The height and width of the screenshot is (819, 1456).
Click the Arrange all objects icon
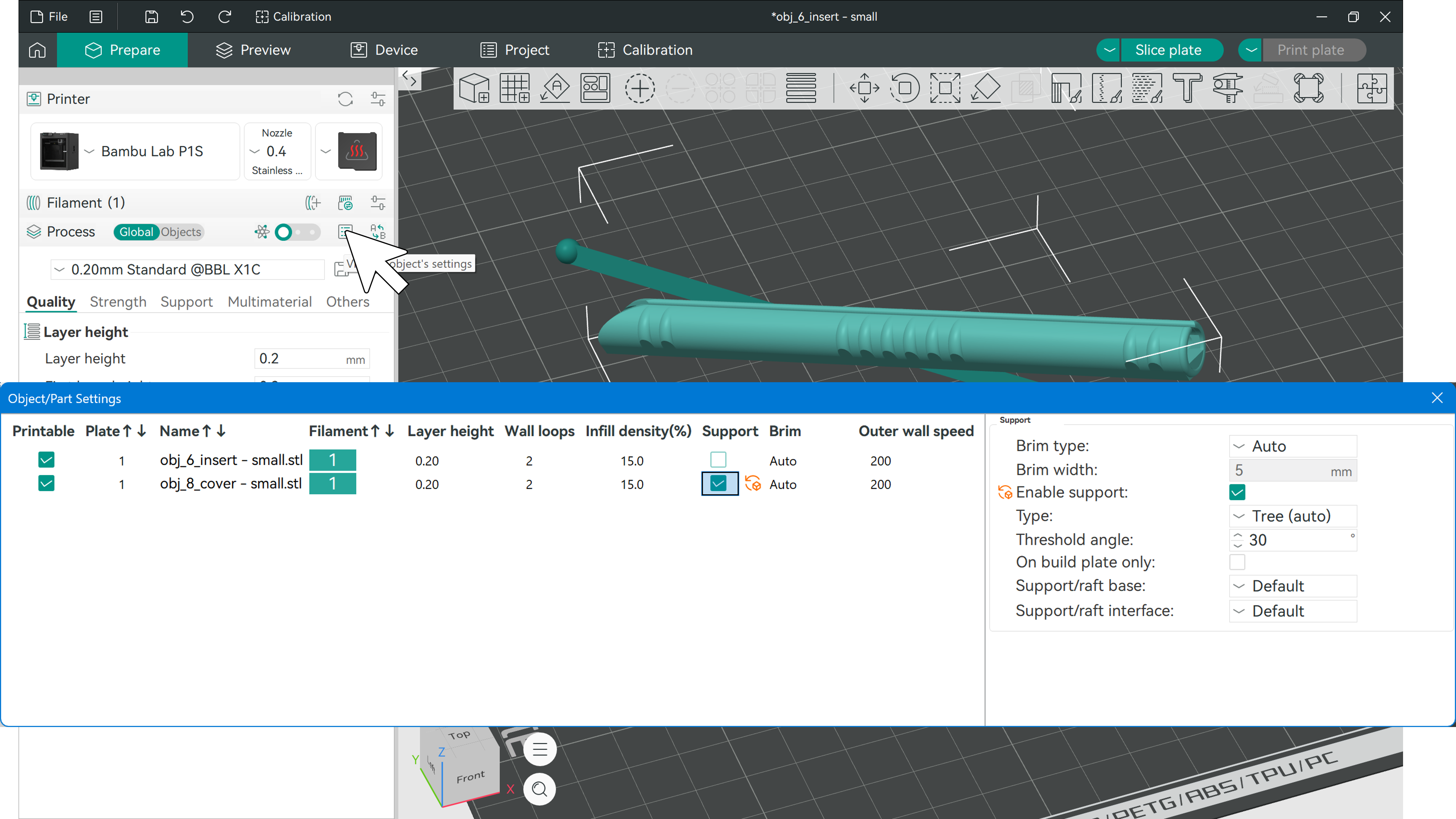(x=595, y=88)
